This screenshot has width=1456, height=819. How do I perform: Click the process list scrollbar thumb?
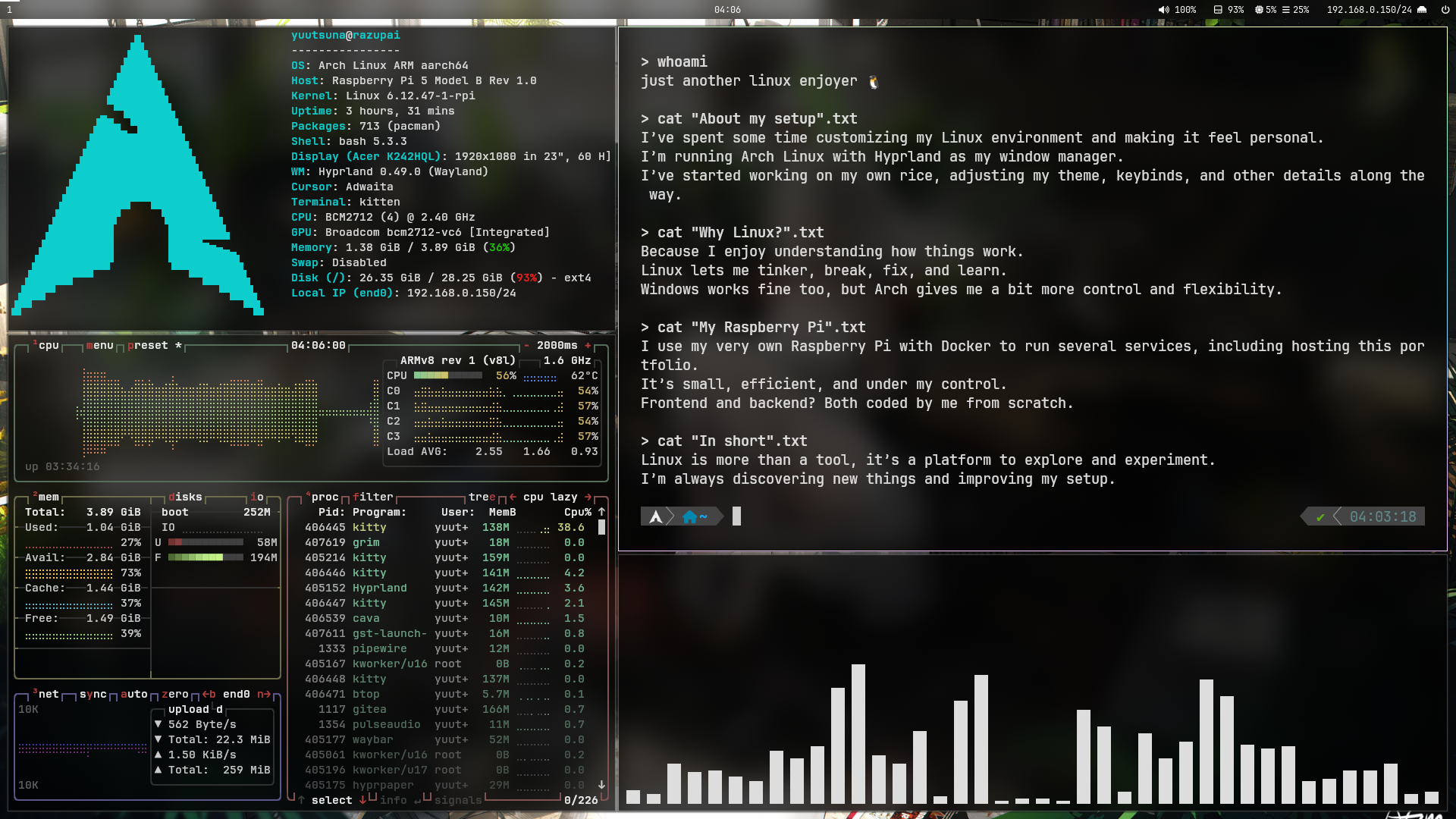click(601, 527)
